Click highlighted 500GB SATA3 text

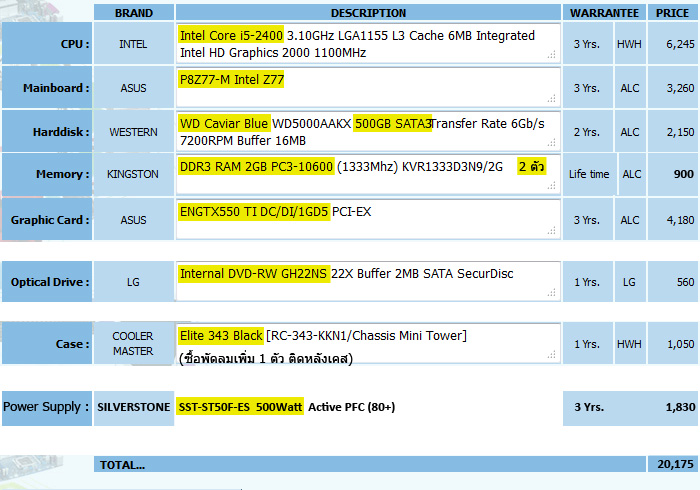point(393,123)
